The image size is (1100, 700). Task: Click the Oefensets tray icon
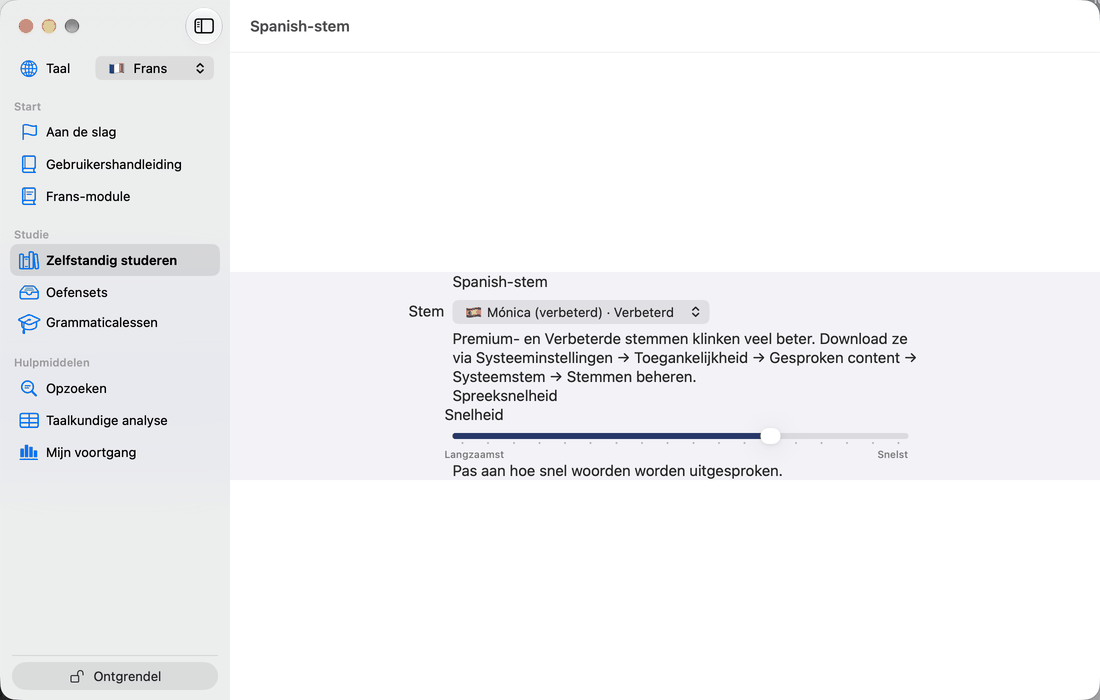point(29,292)
